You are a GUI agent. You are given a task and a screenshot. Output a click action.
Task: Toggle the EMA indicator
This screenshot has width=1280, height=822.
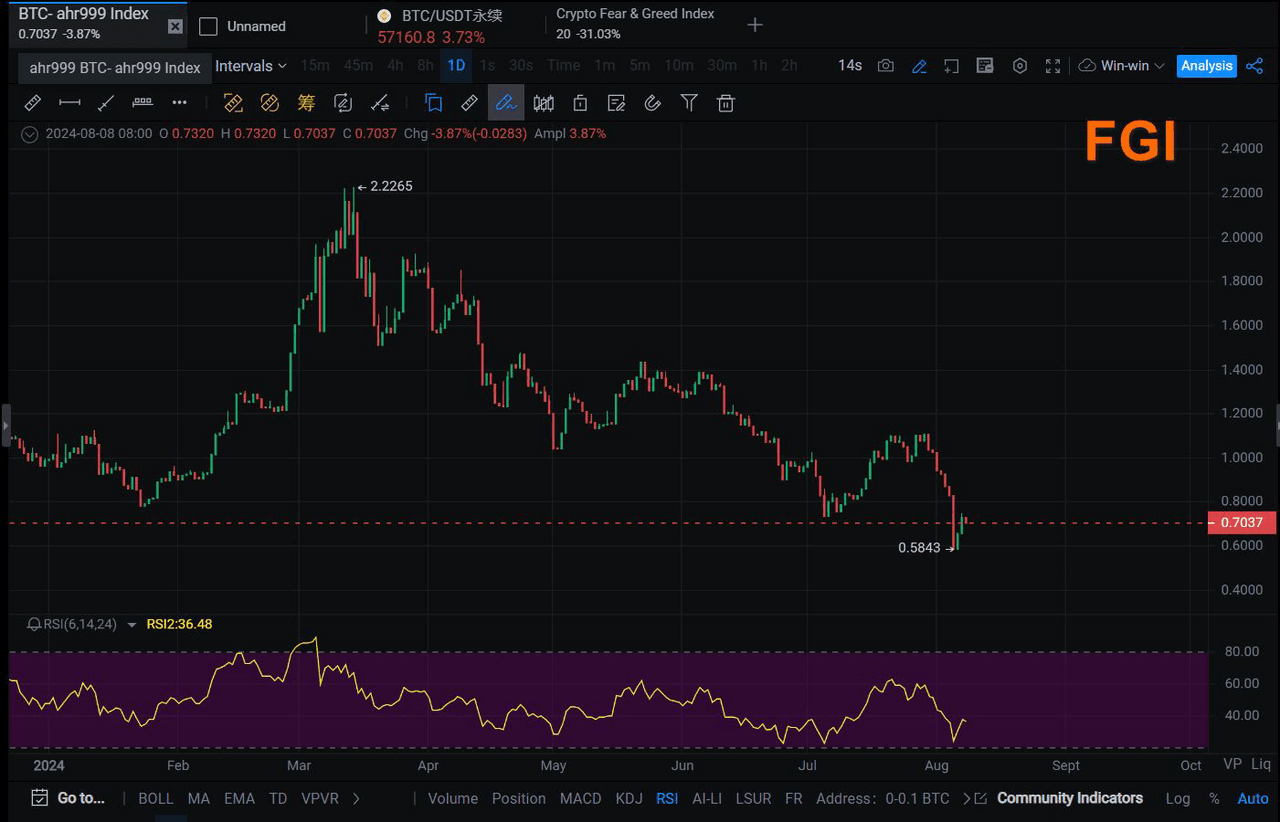(239, 798)
